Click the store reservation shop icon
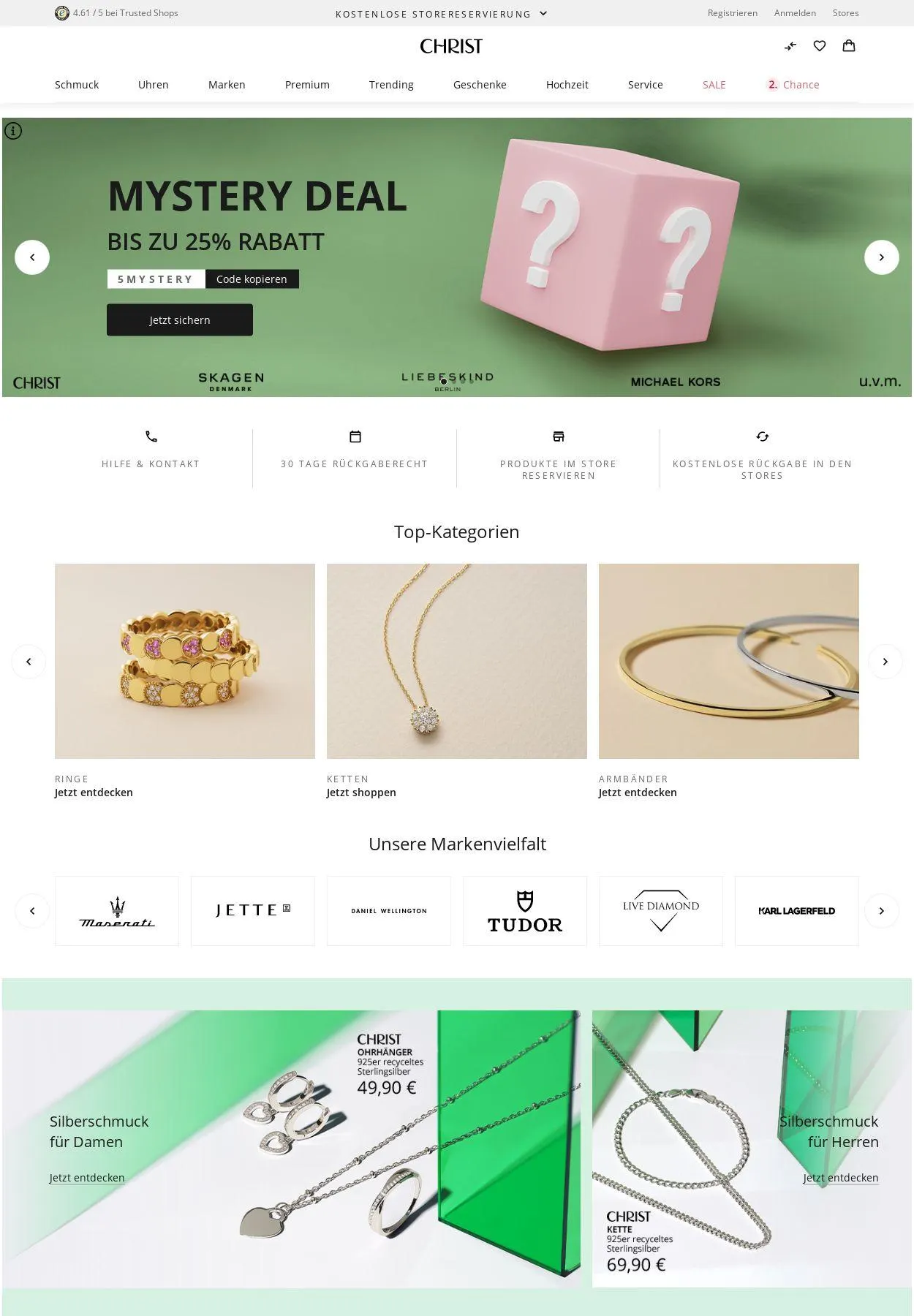This screenshot has height=1316, width=914. pos(559,436)
